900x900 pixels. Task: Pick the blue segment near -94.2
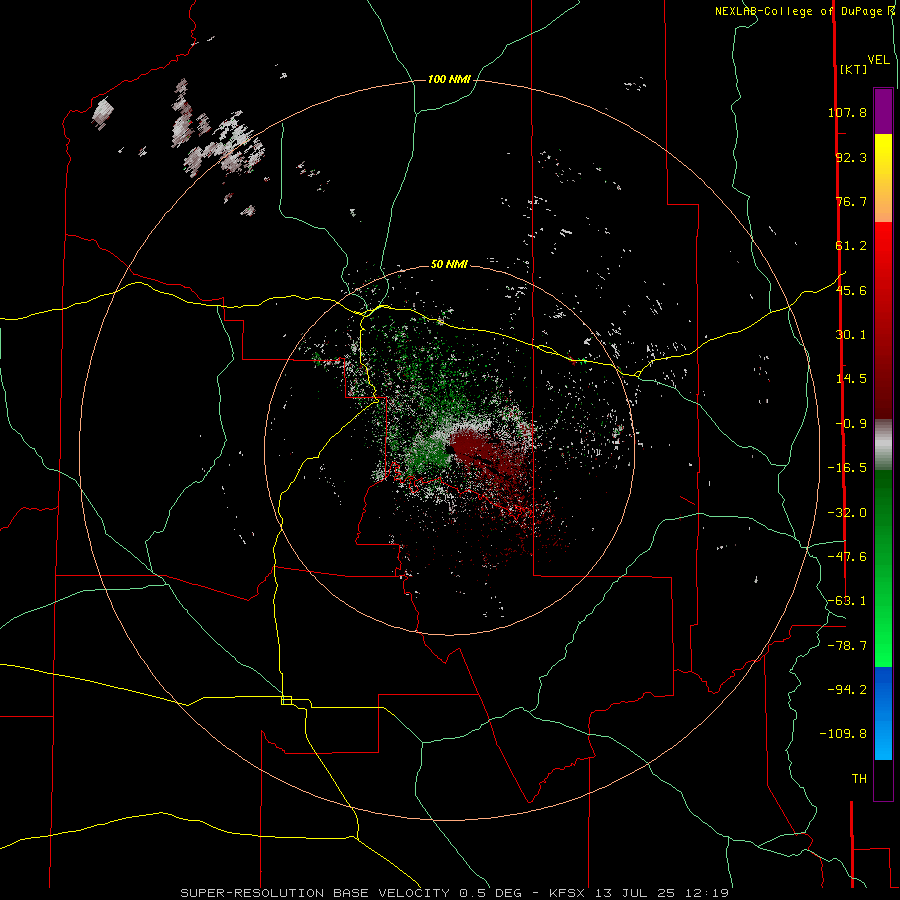[x=883, y=689]
